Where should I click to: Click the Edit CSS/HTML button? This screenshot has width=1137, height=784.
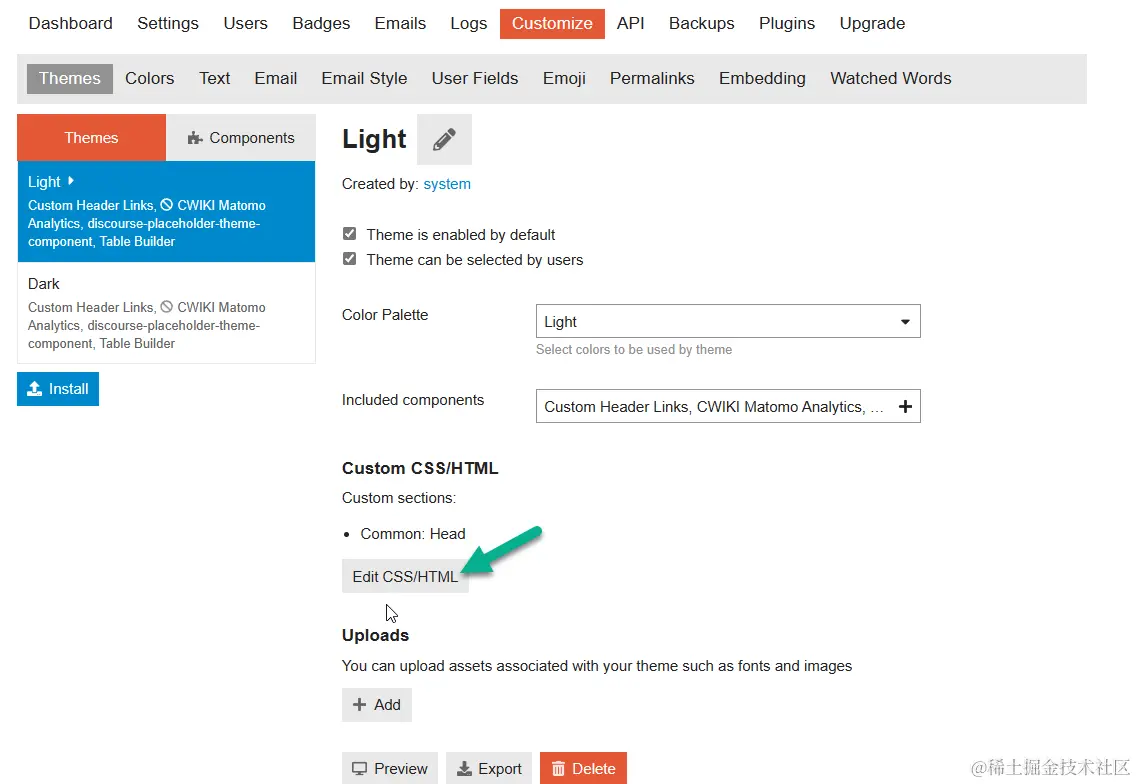tap(405, 577)
